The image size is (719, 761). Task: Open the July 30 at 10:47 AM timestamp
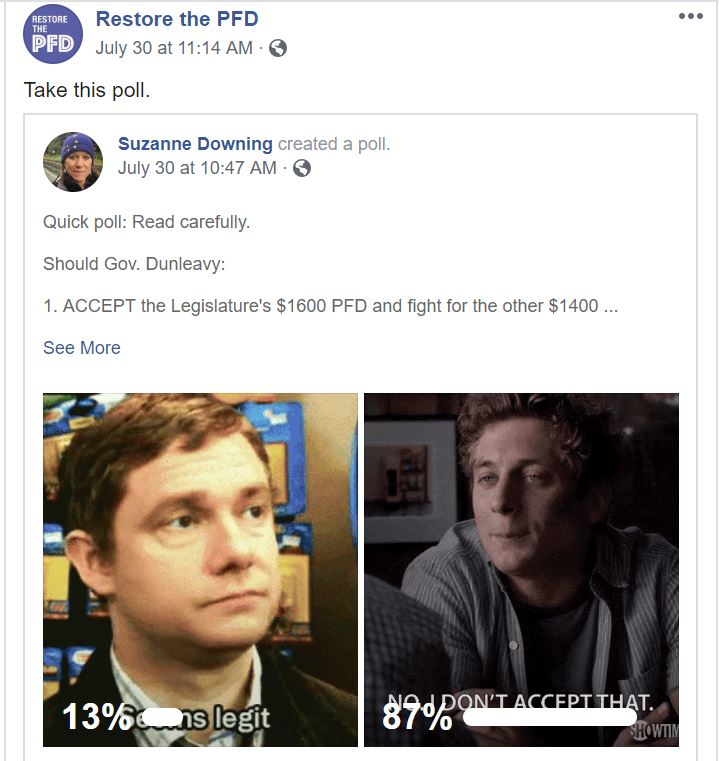pyautogui.click(x=197, y=168)
